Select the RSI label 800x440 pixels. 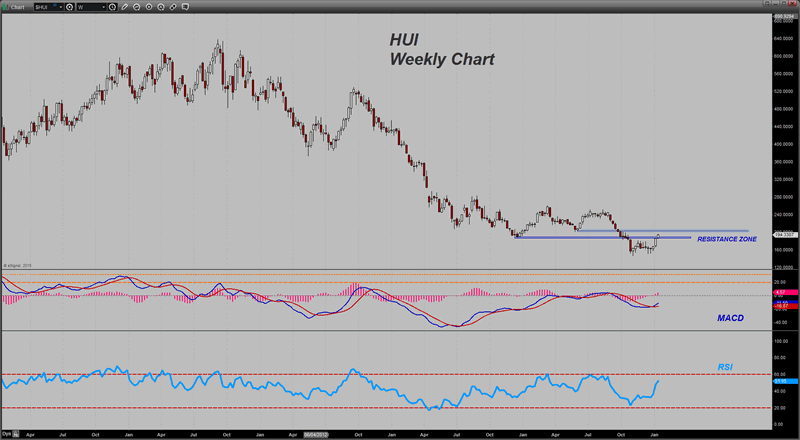coord(725,367)
